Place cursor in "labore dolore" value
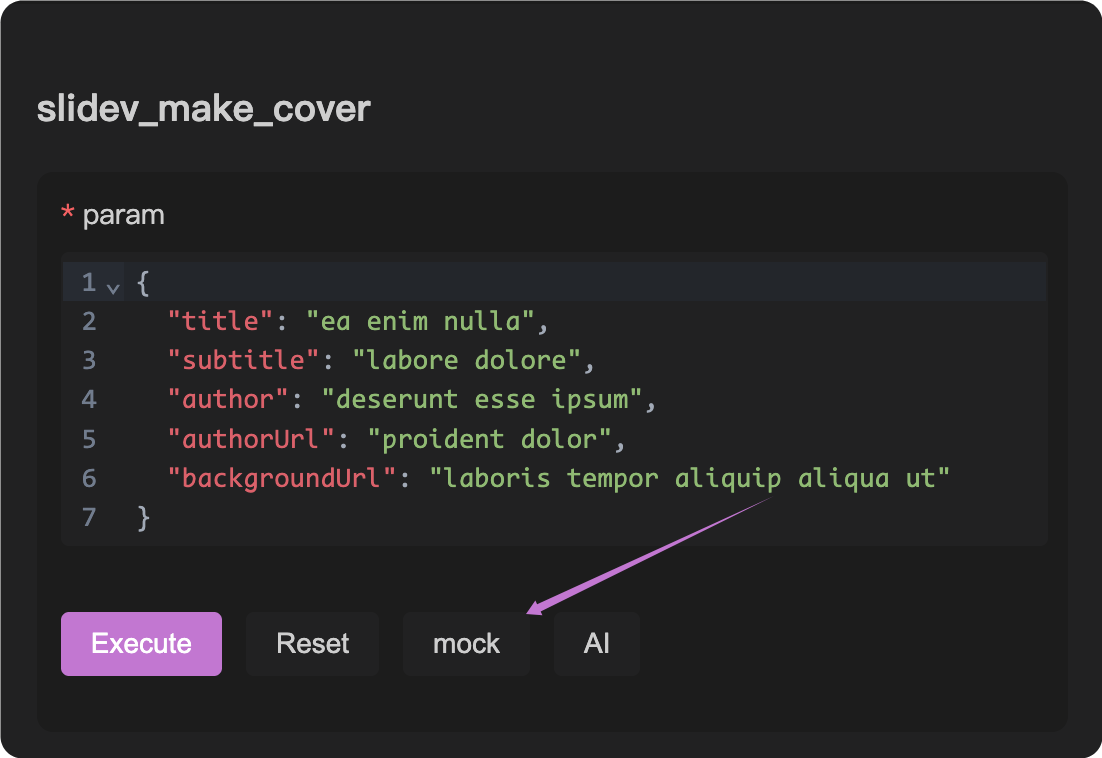This screenshot has width=1102, height=758. pos(466,361)
